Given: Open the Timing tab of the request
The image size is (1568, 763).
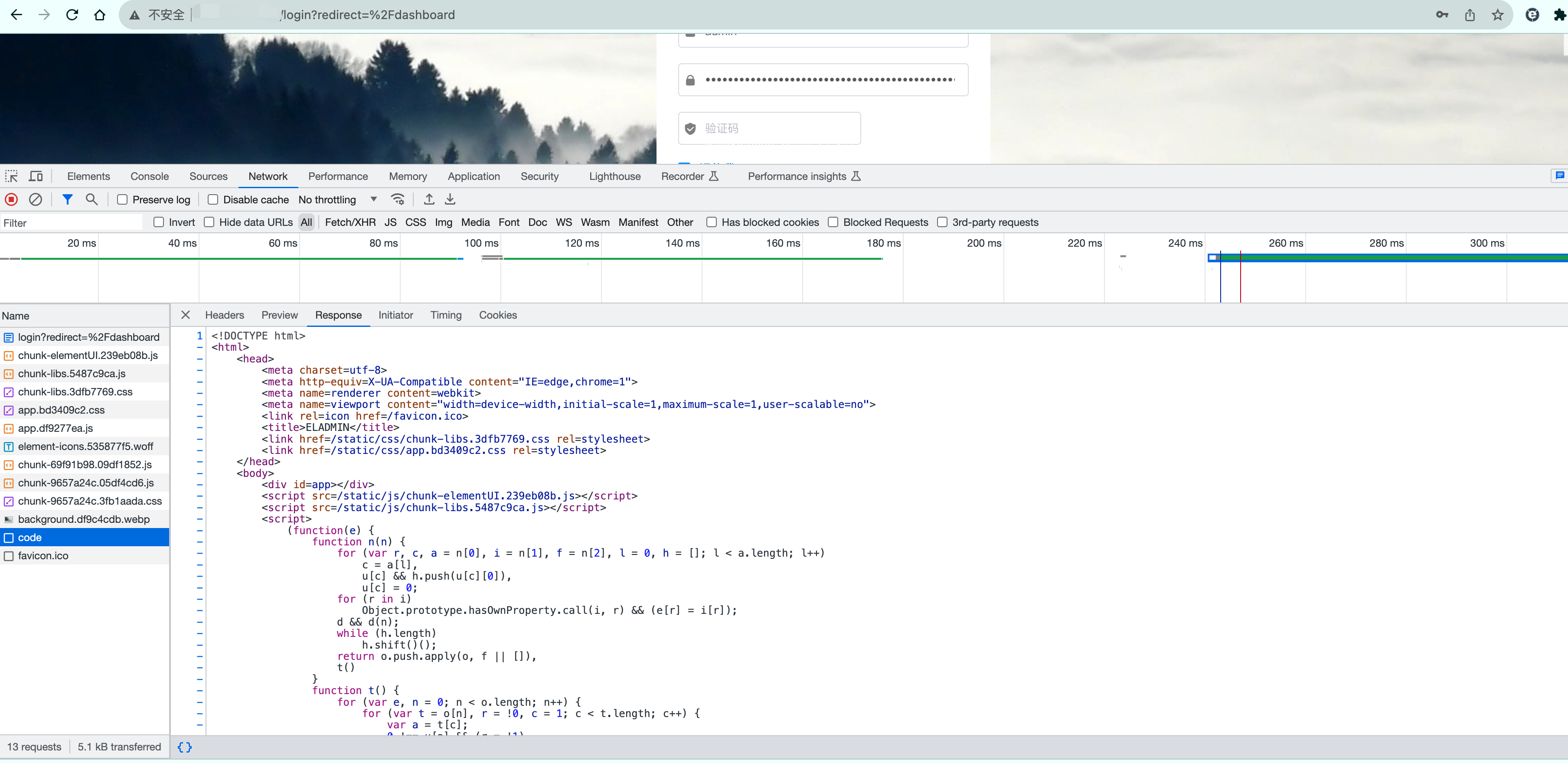Looking at the screenshot, I should click(446, 315).
